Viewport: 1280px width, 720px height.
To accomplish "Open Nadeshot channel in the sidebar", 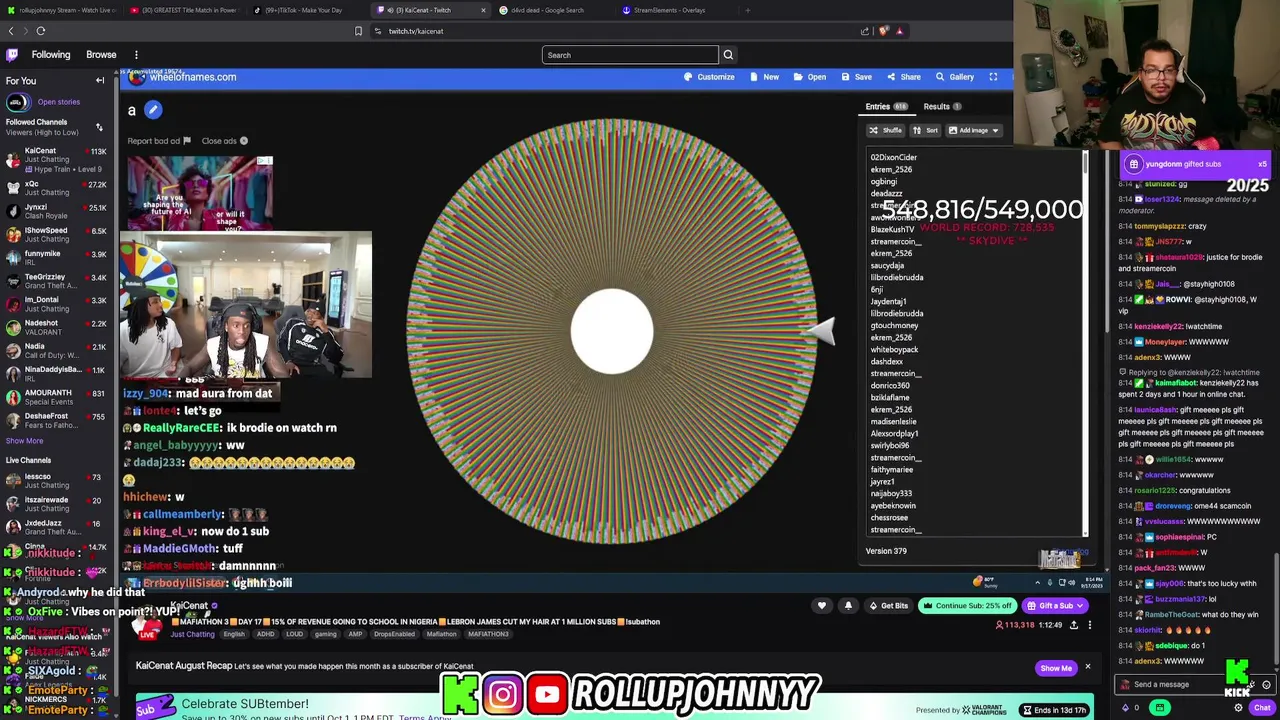I will [58, 327].
